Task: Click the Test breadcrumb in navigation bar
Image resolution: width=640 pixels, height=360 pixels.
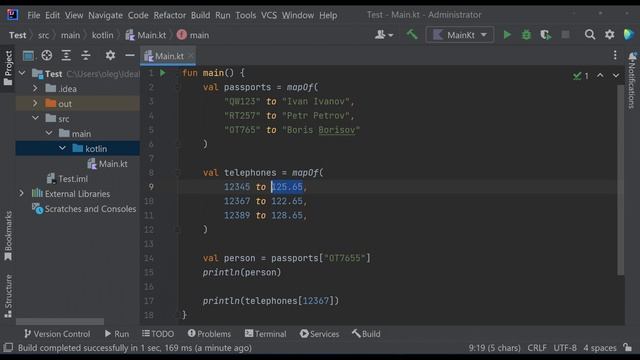Action: pos(18,36)
